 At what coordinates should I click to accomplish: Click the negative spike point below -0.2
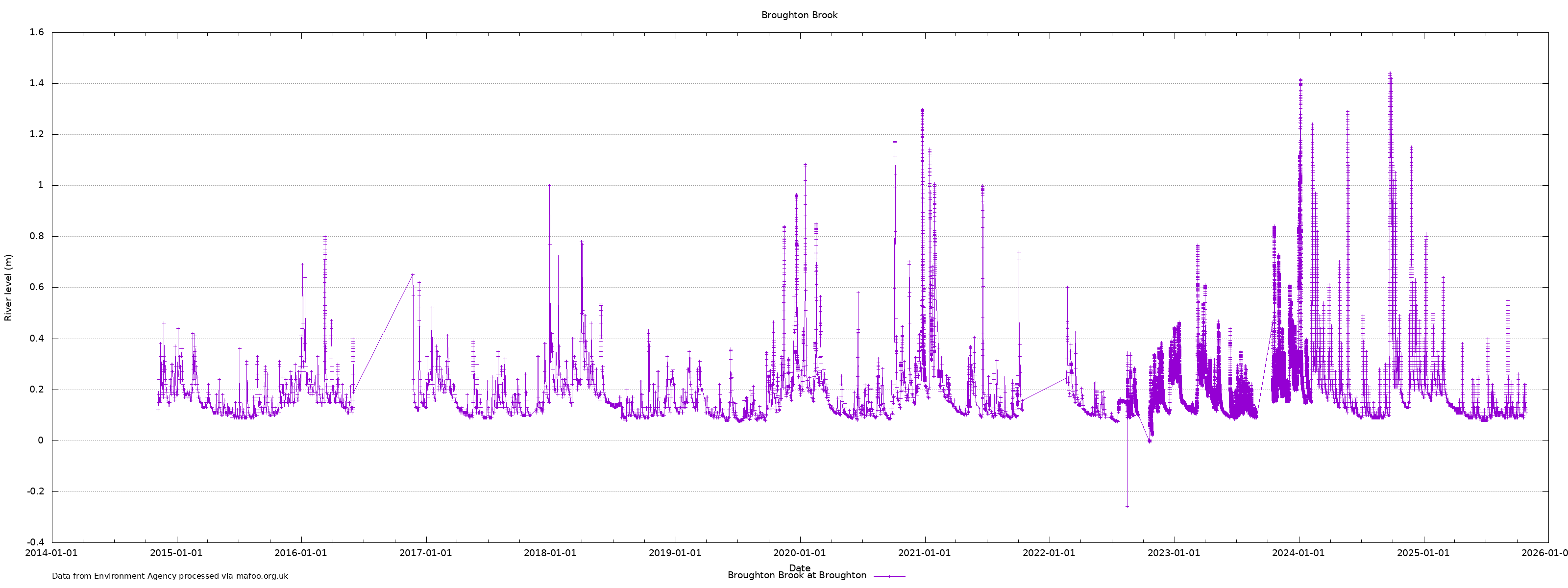click(1127, 507)
